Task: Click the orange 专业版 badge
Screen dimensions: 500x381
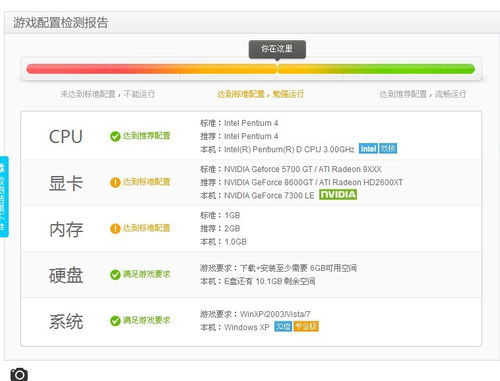Action: (306, 326)
